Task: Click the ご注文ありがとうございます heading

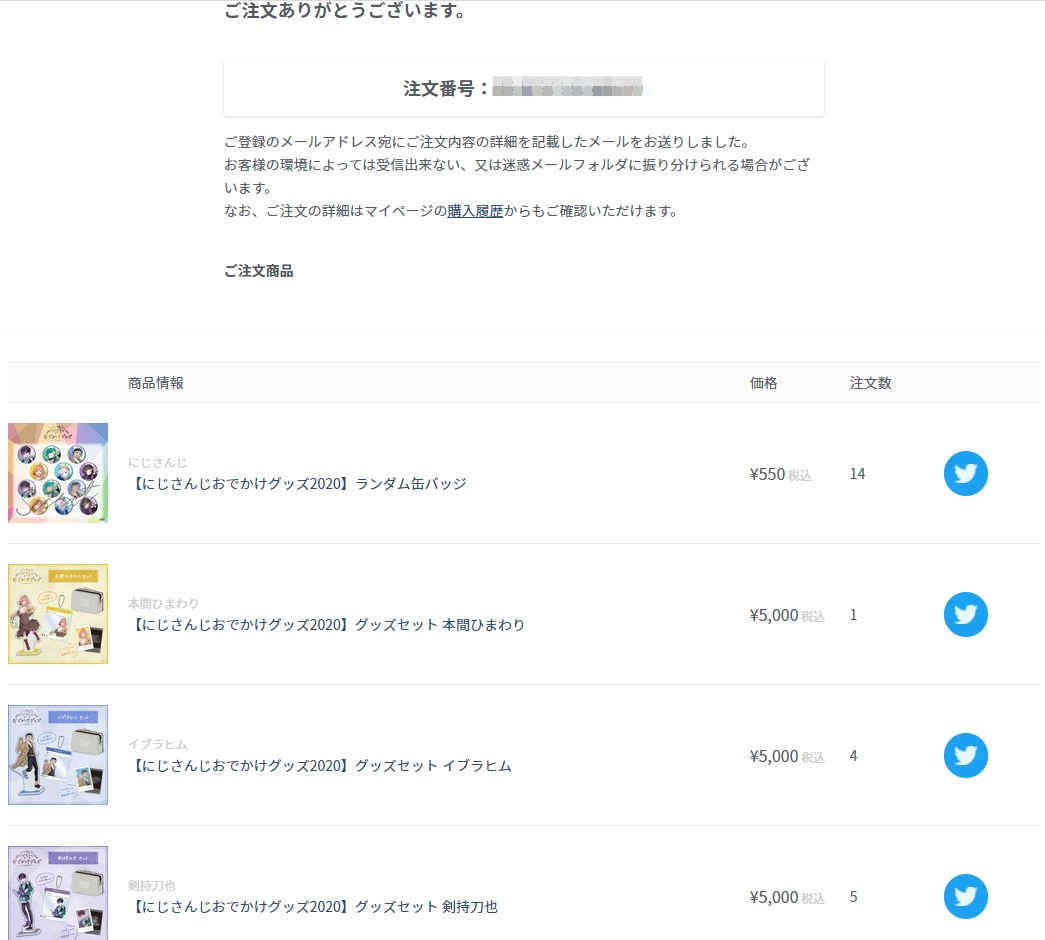Action: click(x=345, y=11)
